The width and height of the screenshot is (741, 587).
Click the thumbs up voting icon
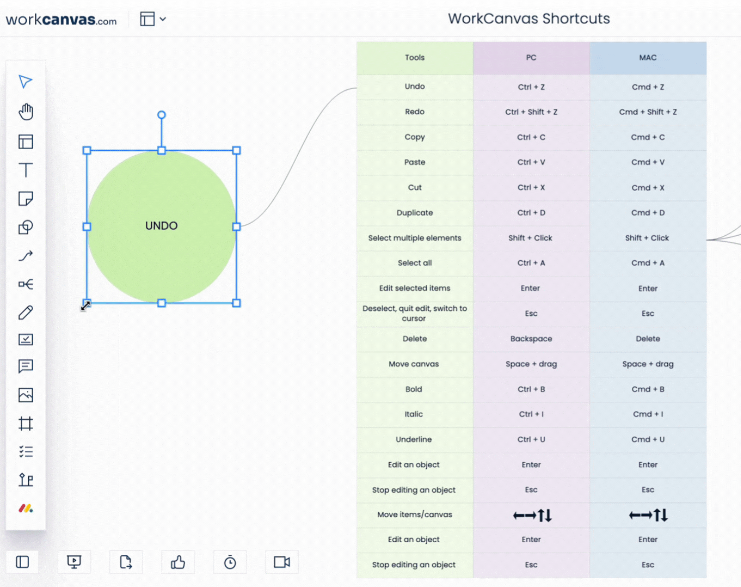click(x=178, y=562)
